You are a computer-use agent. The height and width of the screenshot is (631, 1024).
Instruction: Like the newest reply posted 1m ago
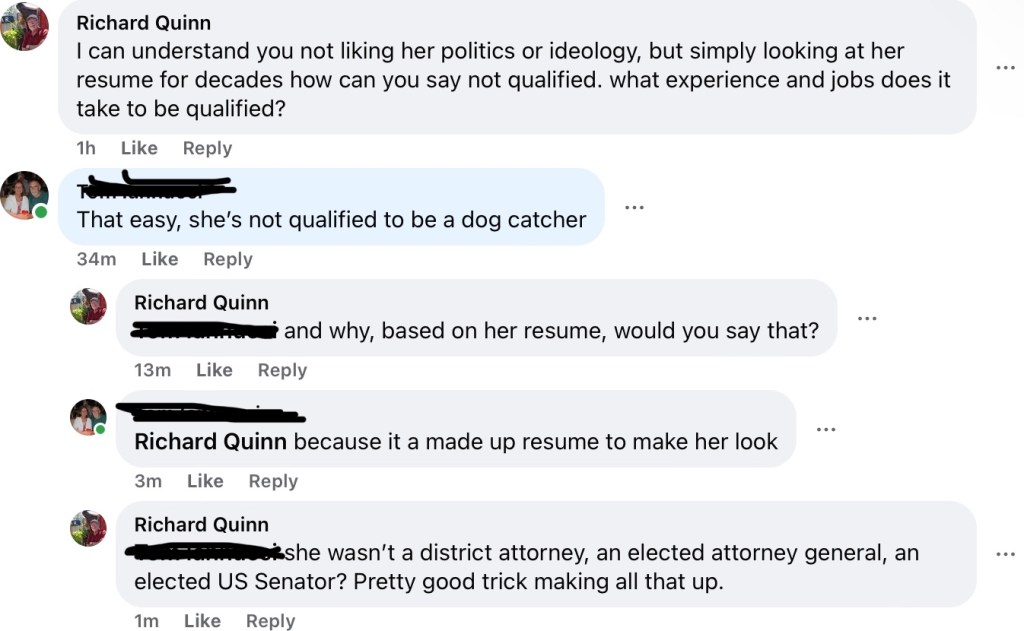pyautogui.click(x=202, y=621)
